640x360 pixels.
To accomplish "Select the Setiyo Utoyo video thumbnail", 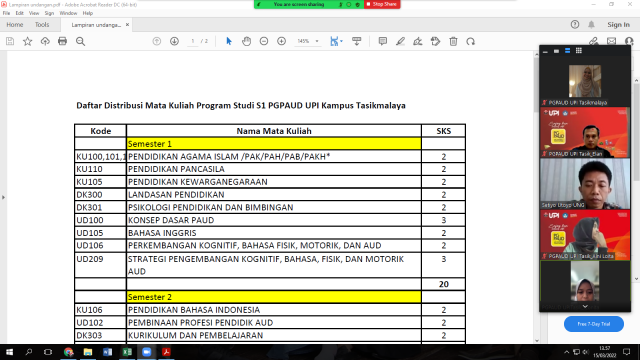I will tap(585, 184).
